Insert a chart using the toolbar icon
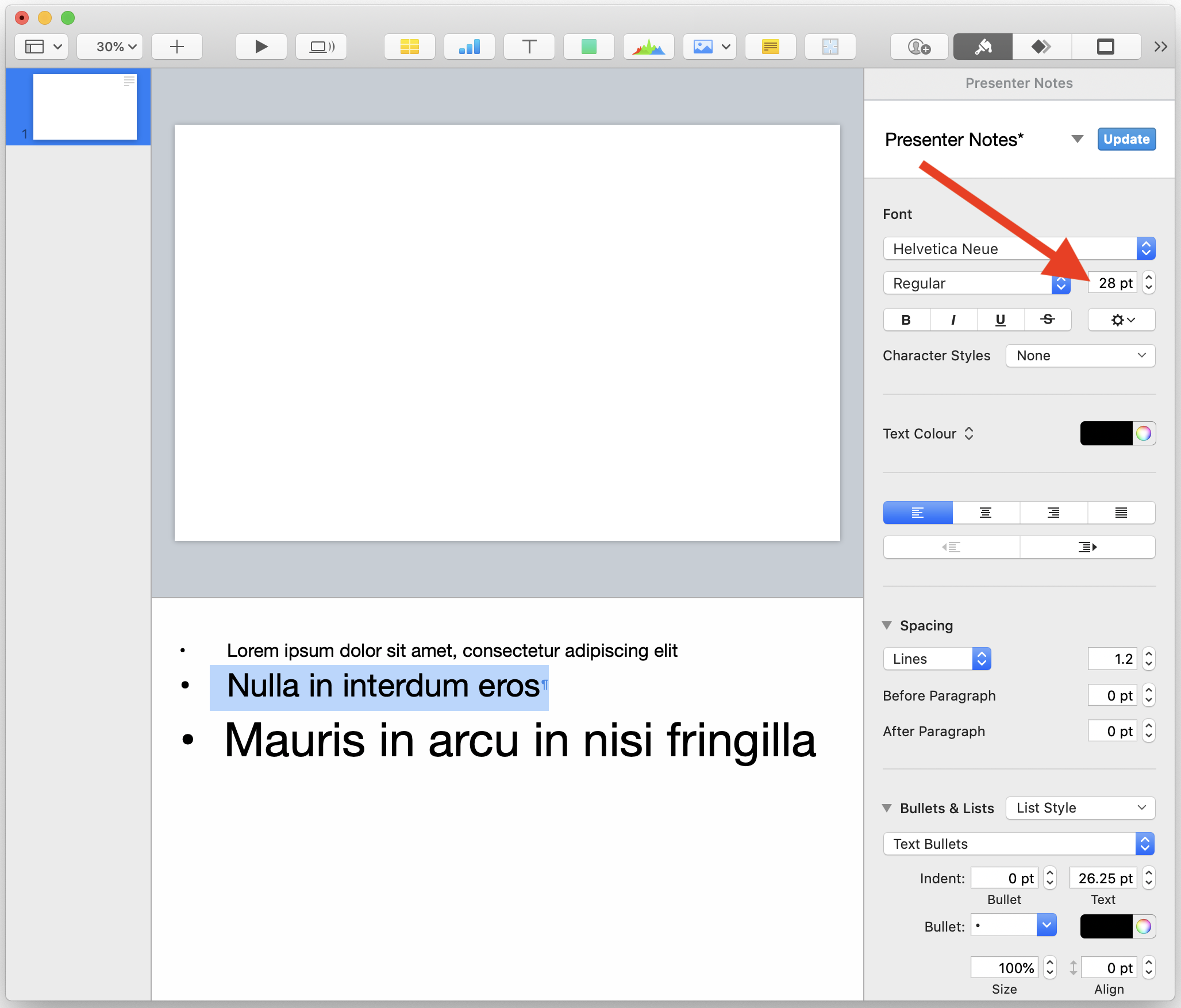 (x=469, y=47)
